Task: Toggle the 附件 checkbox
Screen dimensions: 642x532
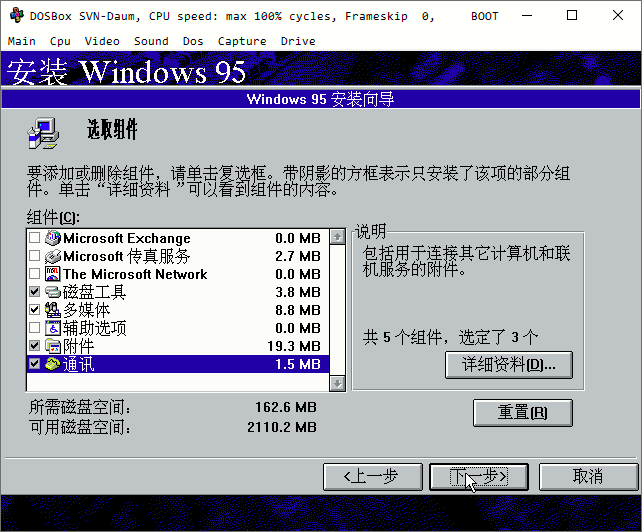Action: (x=34, y=346)
